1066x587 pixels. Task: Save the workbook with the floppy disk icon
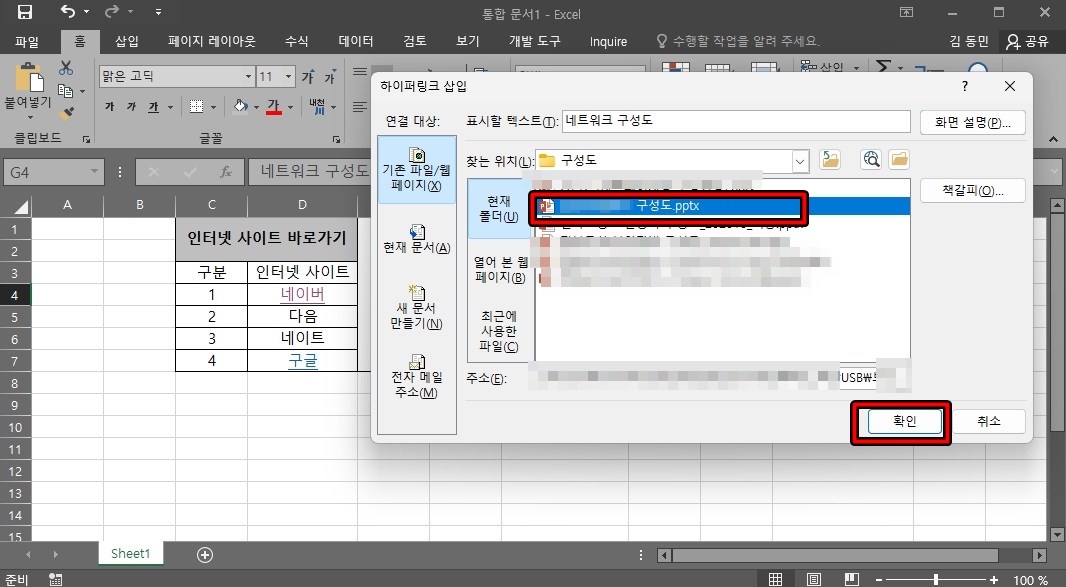pos(25,12)
